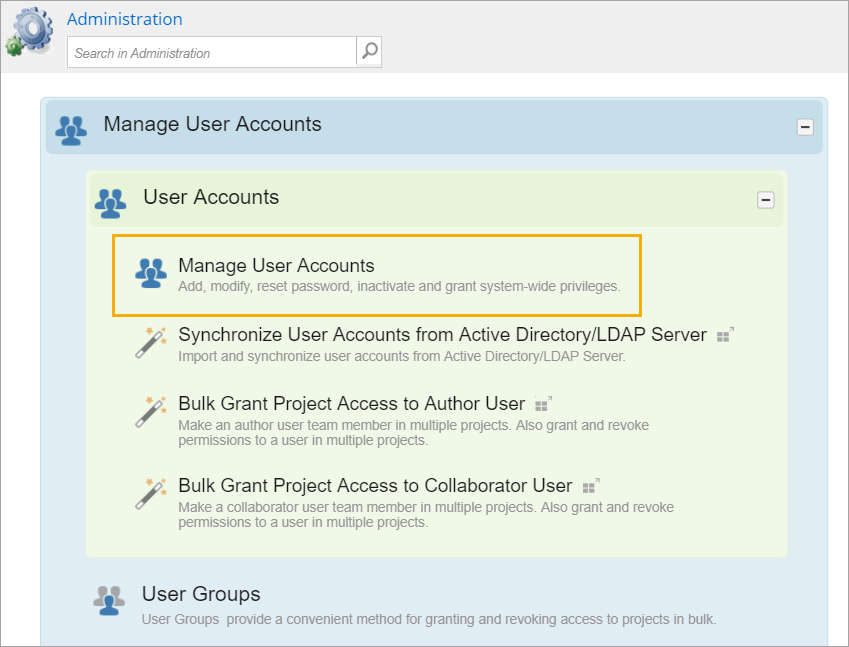Screen dimensions: 849x647
Task: Click the wand icon for Bulk Grant Collaborator User
Action: [151, 493]
